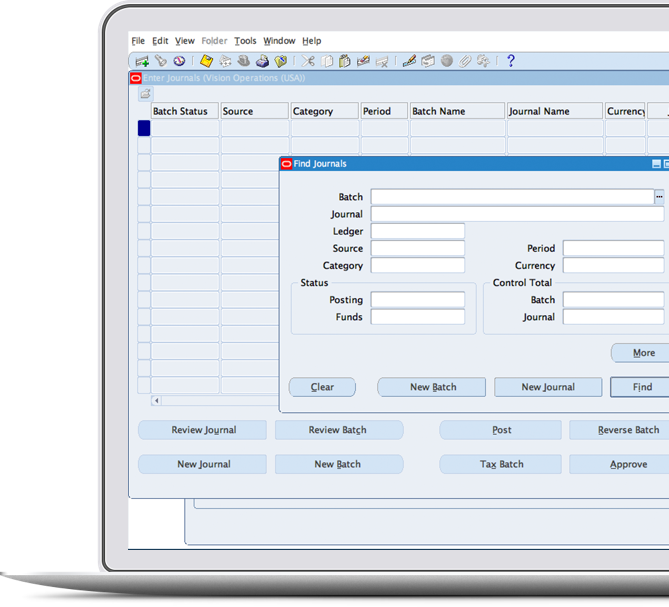Focus the Posting status field
Screen dimensions: 669x607
click(x=418, y=299)
